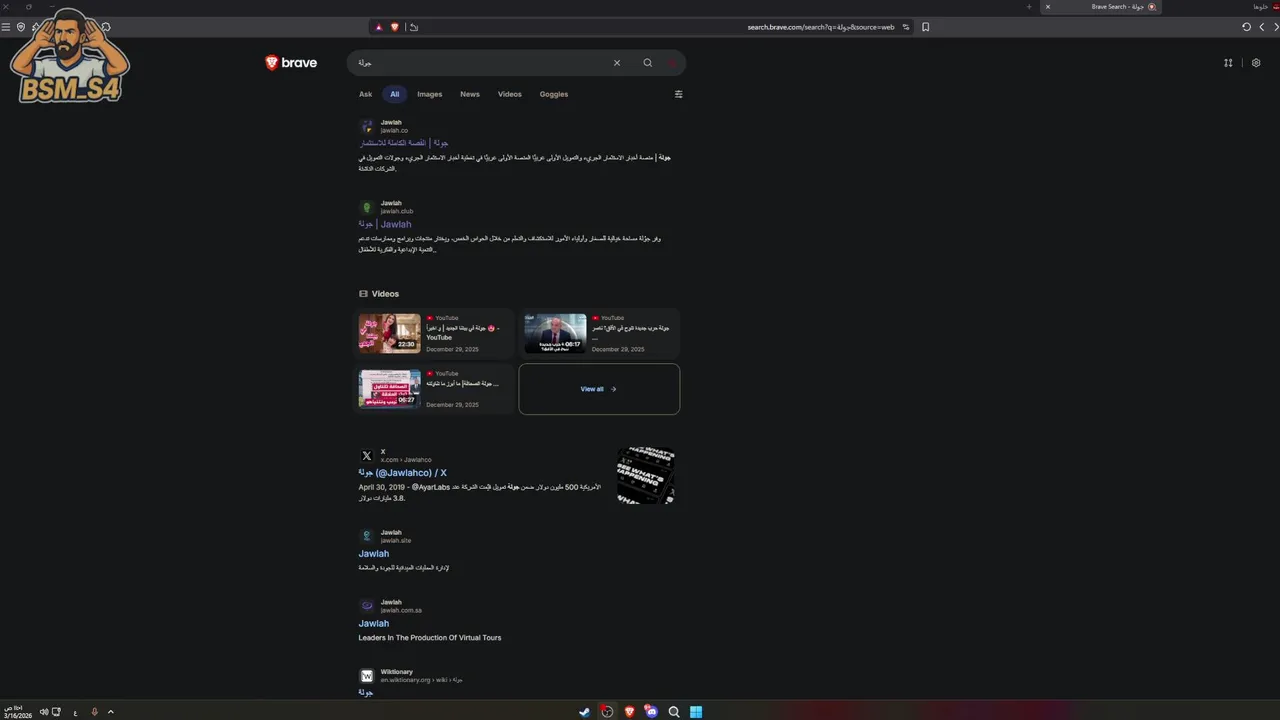
Task: Click the jawlah.club favicon icon
Action: pos(367,207)
